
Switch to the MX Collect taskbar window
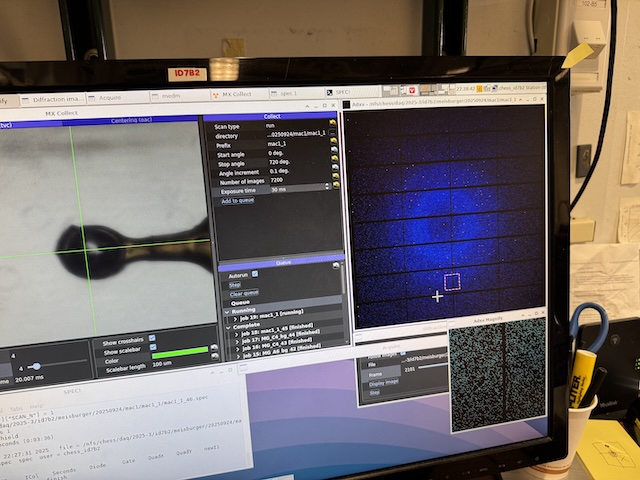(240, 95)
